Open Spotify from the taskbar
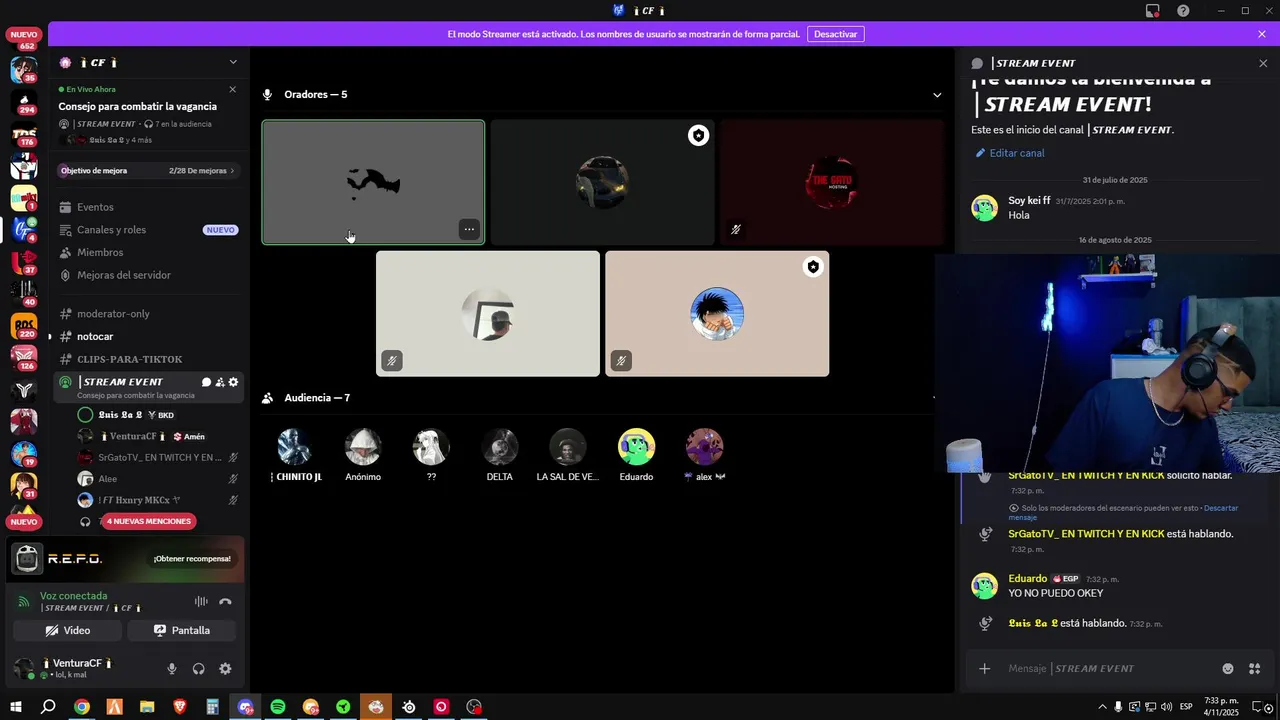The image size is (1280, 720). coord(278,707)
